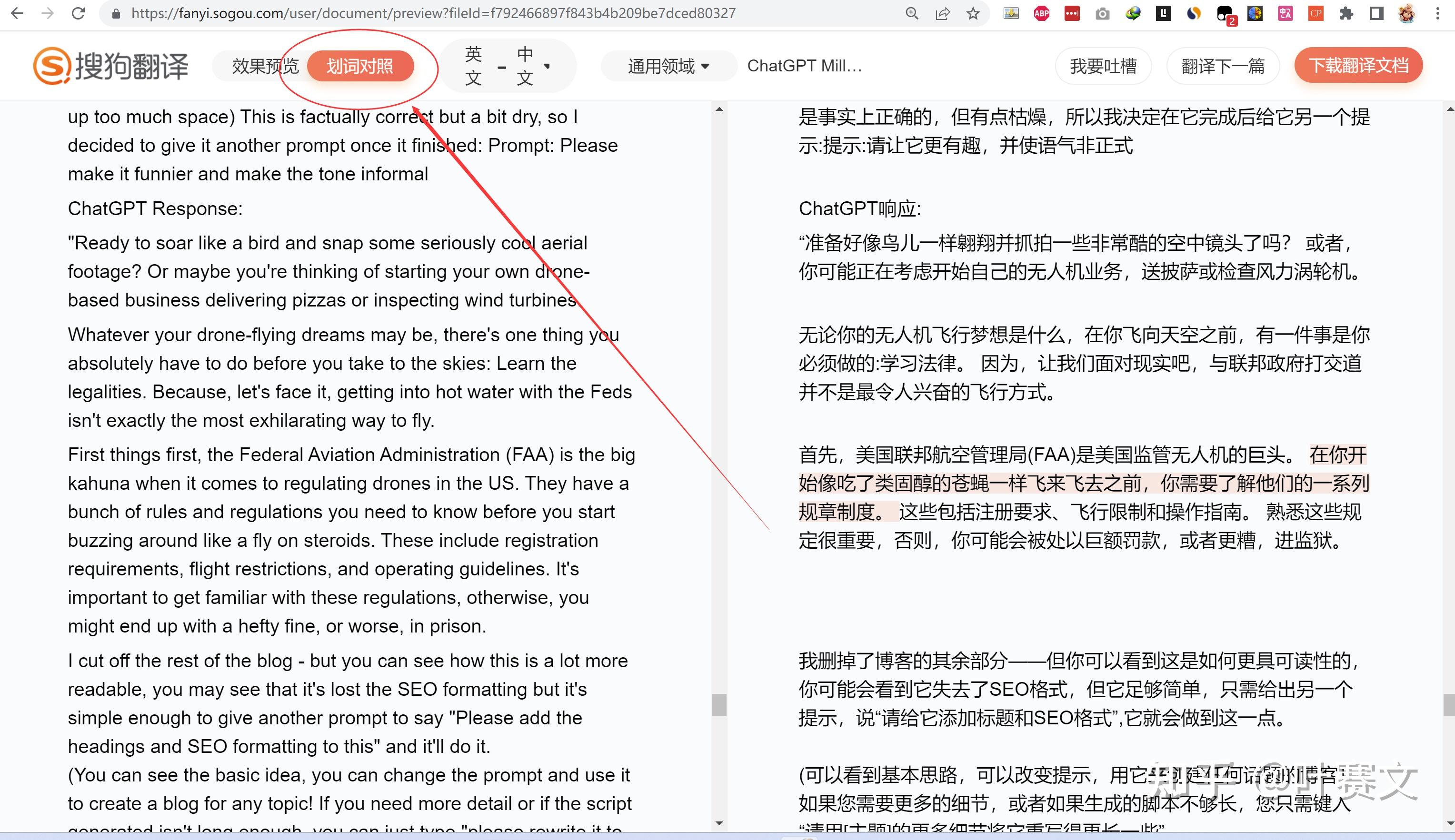Open the orange CP extension icon
Screen dimensions: 1455x840
coord(1315,13)
